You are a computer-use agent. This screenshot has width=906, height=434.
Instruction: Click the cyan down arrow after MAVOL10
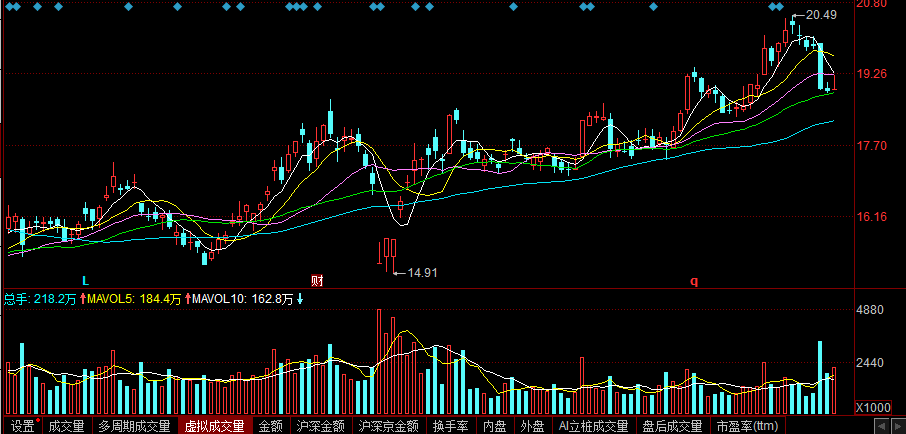tap(300, 299)
